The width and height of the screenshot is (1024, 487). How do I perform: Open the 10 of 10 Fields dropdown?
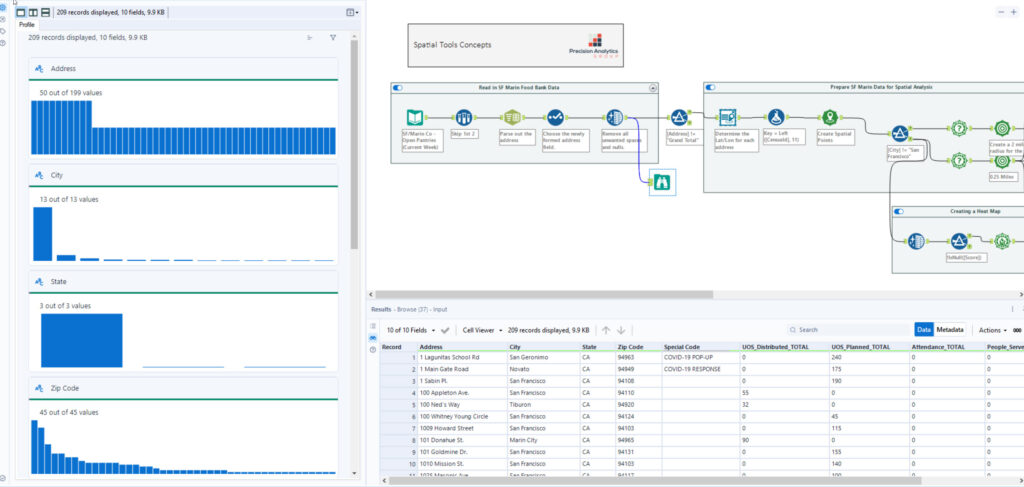[x=411, y=330]
